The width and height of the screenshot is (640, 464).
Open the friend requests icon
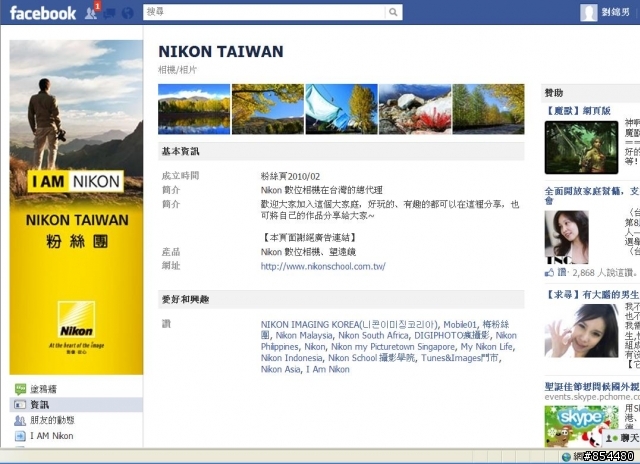[91, 13]
